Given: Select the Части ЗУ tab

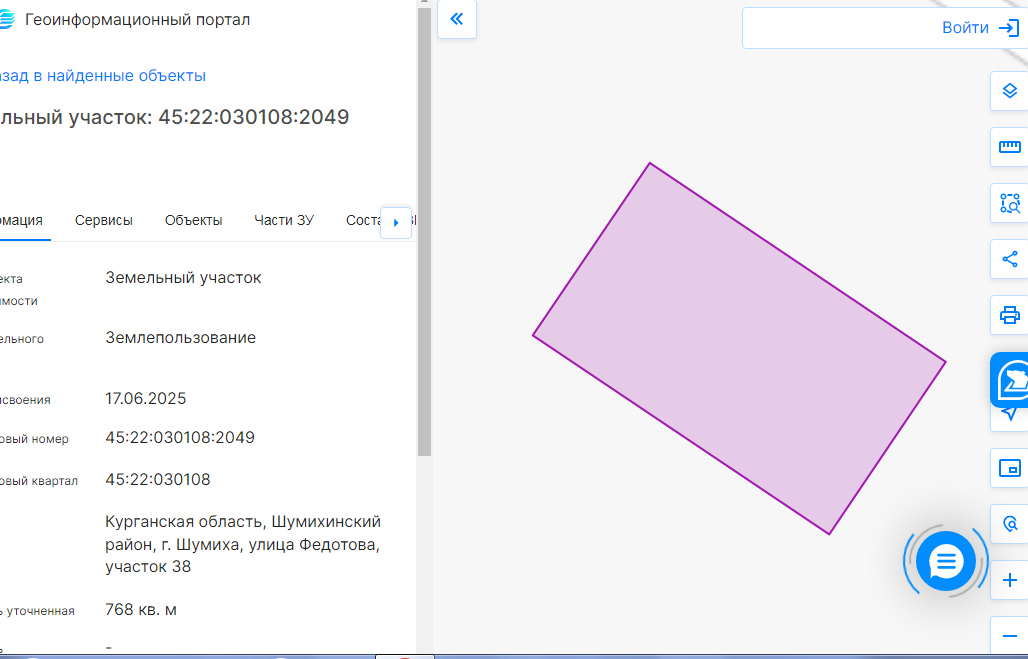Looking at the screenshot, I should [x=284, y=220].
